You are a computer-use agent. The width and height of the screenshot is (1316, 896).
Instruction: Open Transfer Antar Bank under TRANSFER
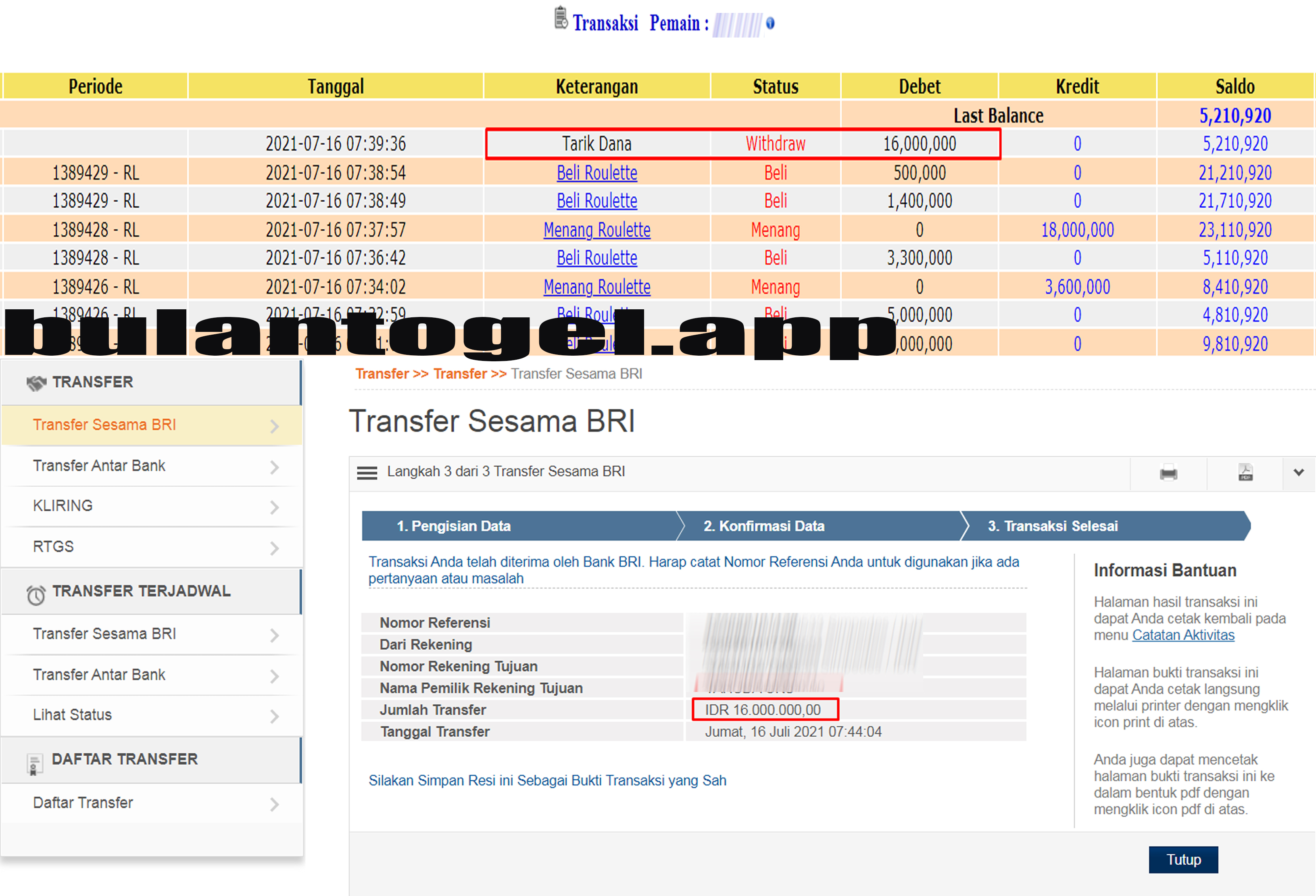[151, 466]
